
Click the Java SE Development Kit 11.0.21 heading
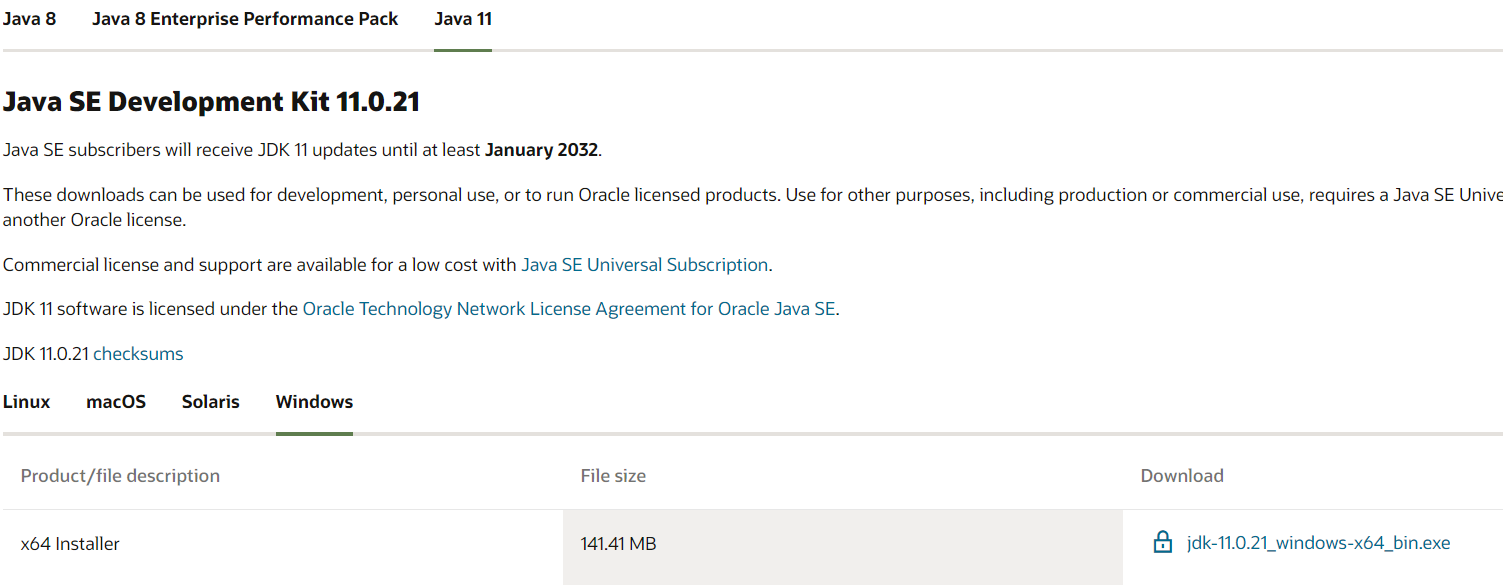click(x=211, y=102)
